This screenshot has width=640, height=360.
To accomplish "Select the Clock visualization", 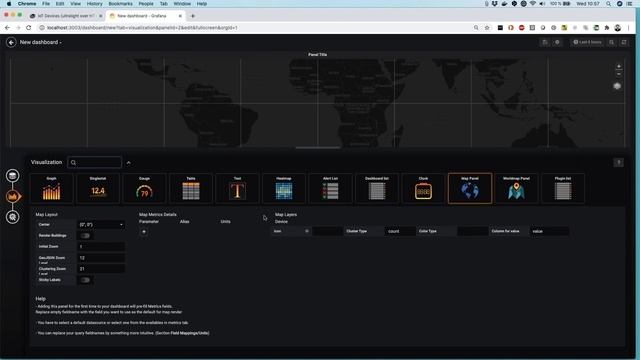I will (x=424, y=189).
